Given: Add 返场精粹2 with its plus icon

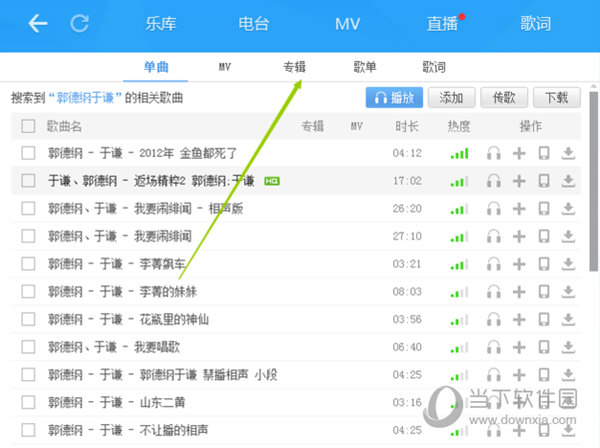Looking at the screenshot, I should (x=519, y=181).
